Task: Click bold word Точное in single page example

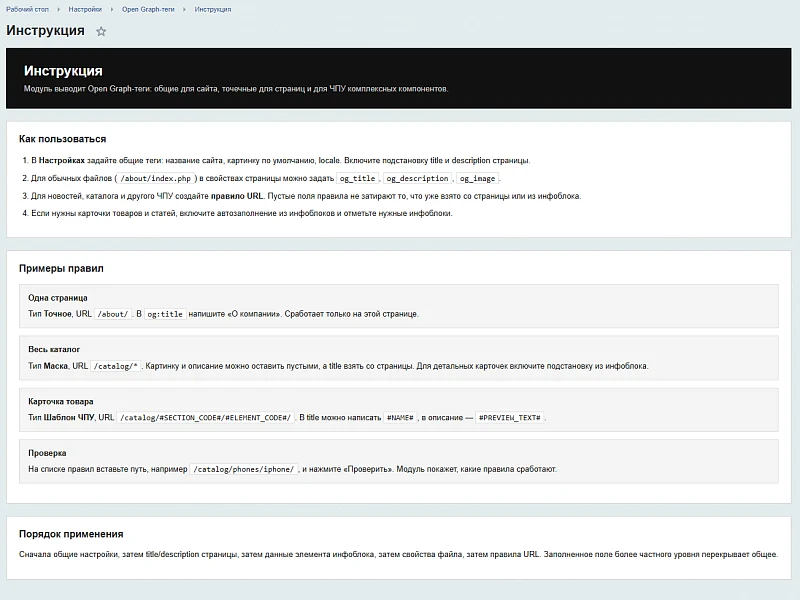Action: pyautogui.click(x=58, y=314)
